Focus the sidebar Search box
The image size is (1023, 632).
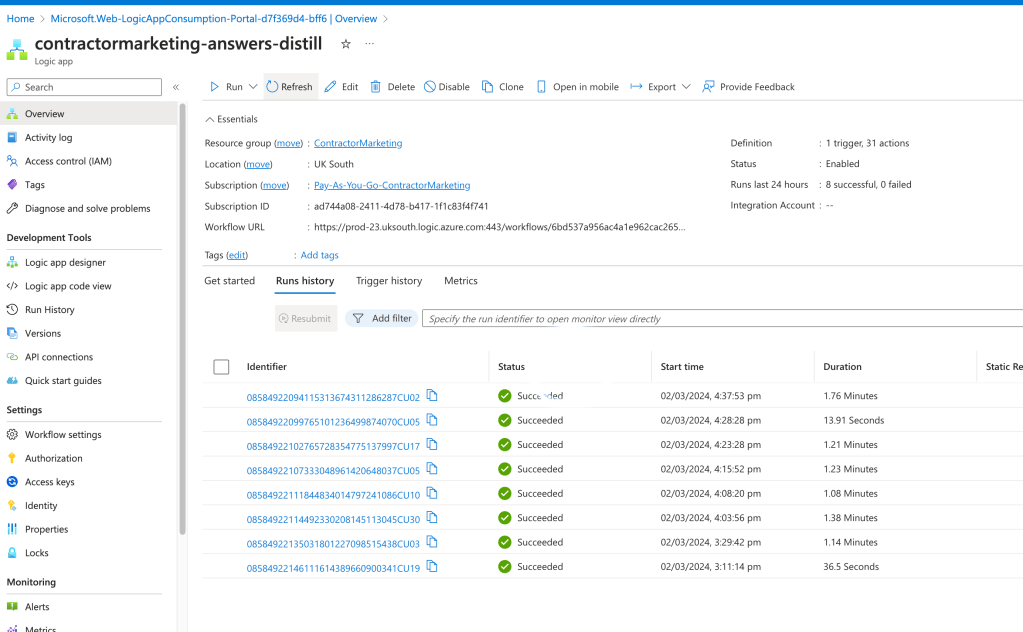[84, 87]
